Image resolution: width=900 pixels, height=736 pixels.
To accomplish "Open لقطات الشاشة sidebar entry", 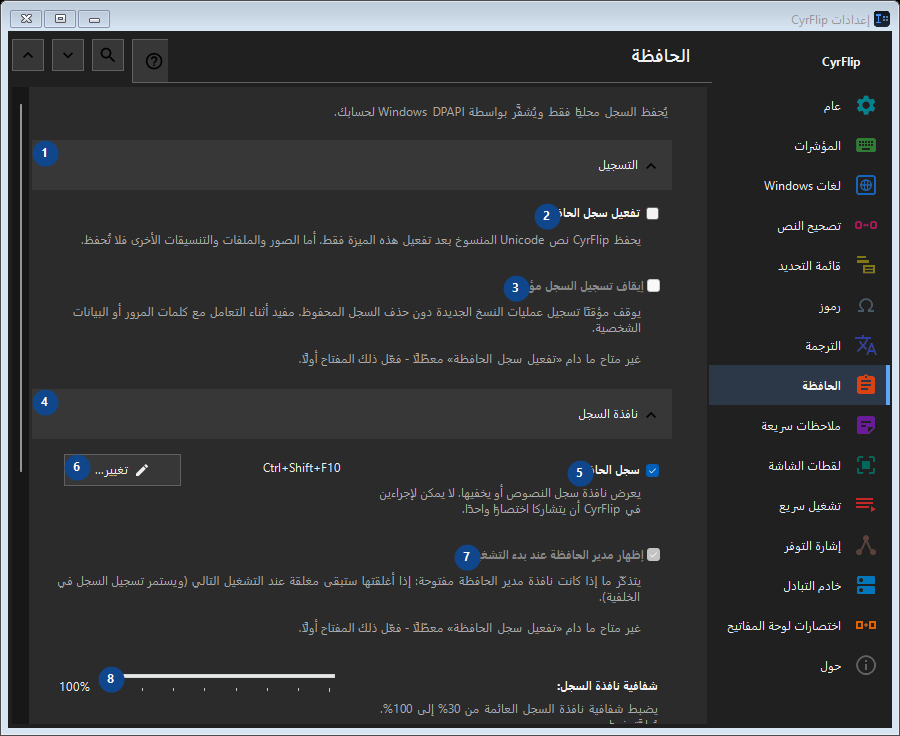I will pyautogui.click(x=799, y=465).
